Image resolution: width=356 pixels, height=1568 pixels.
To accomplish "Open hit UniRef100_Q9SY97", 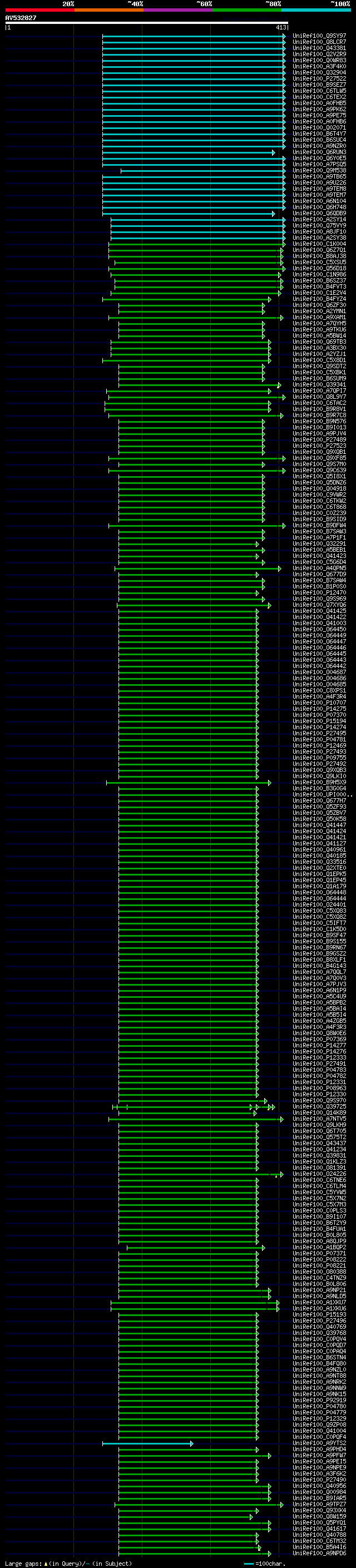I will [319, 36].
